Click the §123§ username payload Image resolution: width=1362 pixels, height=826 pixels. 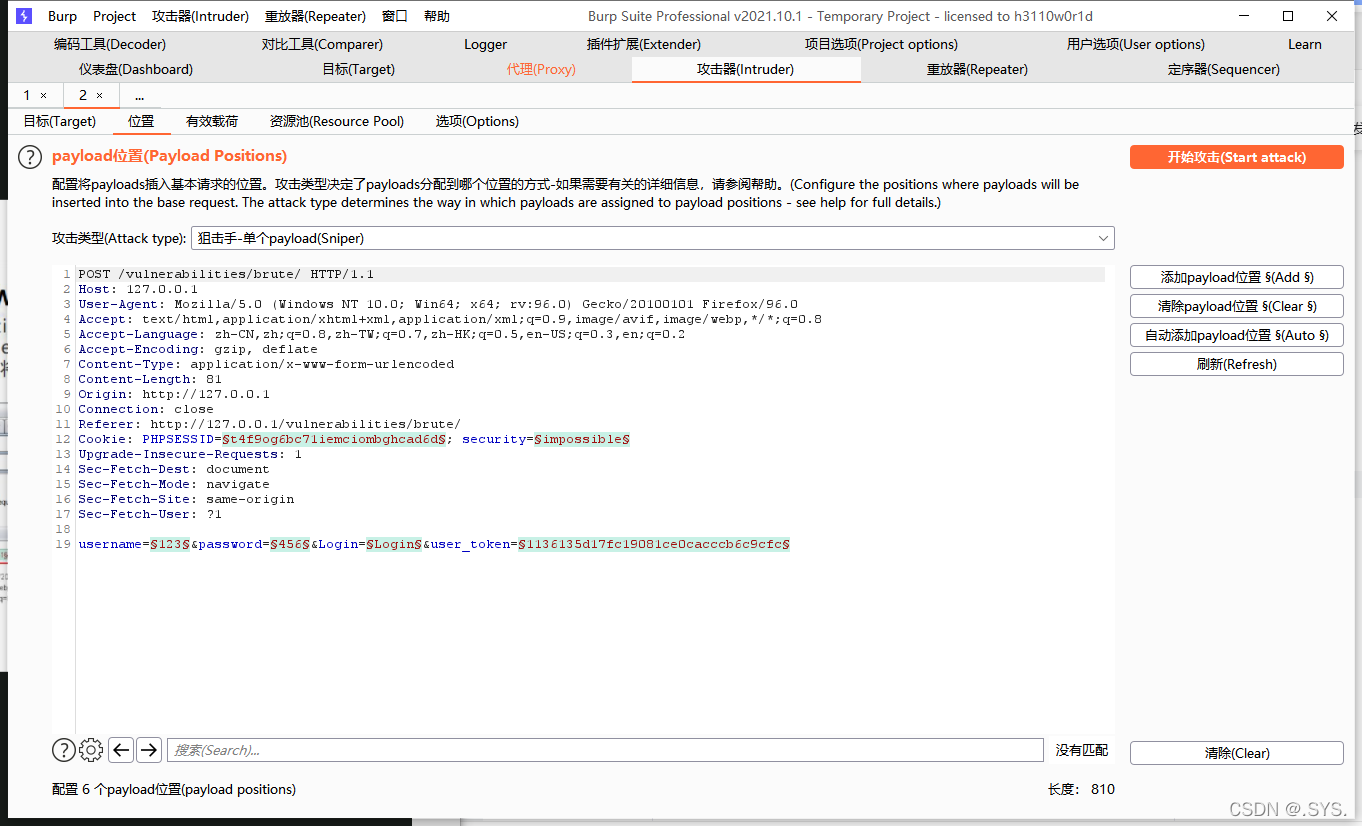tap(170, 544)
